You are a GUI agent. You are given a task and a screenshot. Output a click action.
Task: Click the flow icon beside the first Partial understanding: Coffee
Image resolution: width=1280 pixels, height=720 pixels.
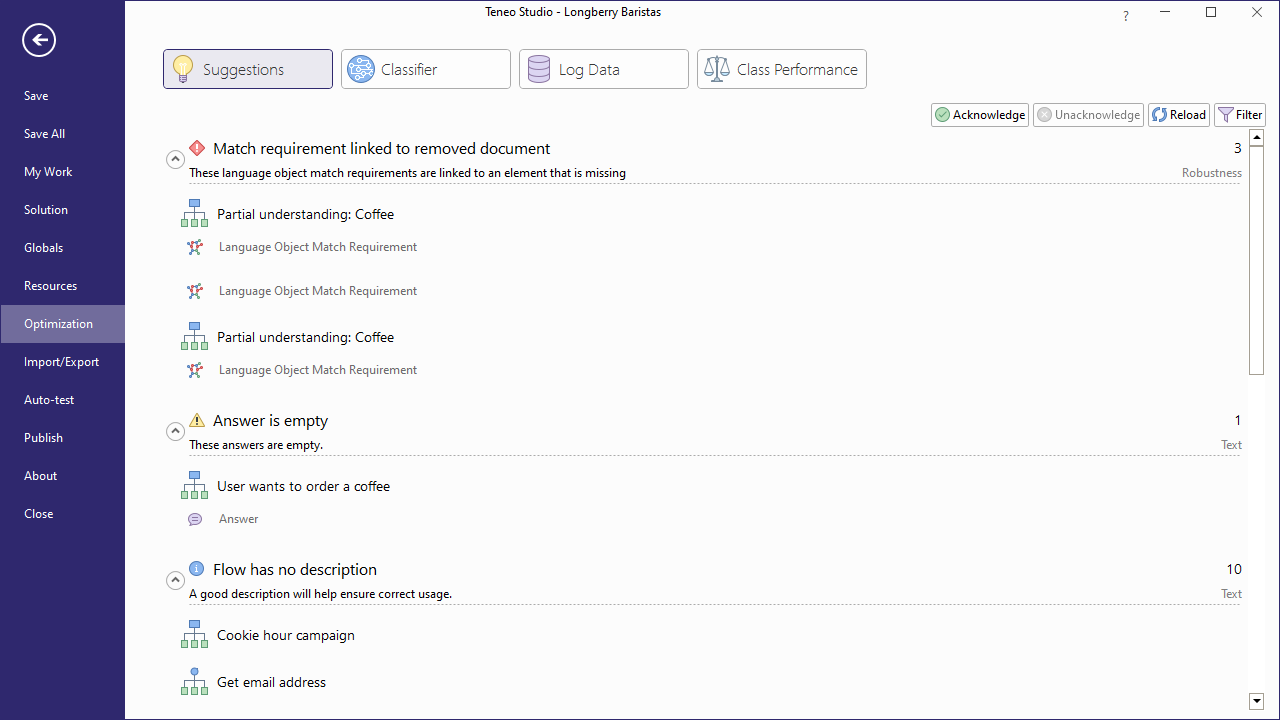[x=195, y=213]
